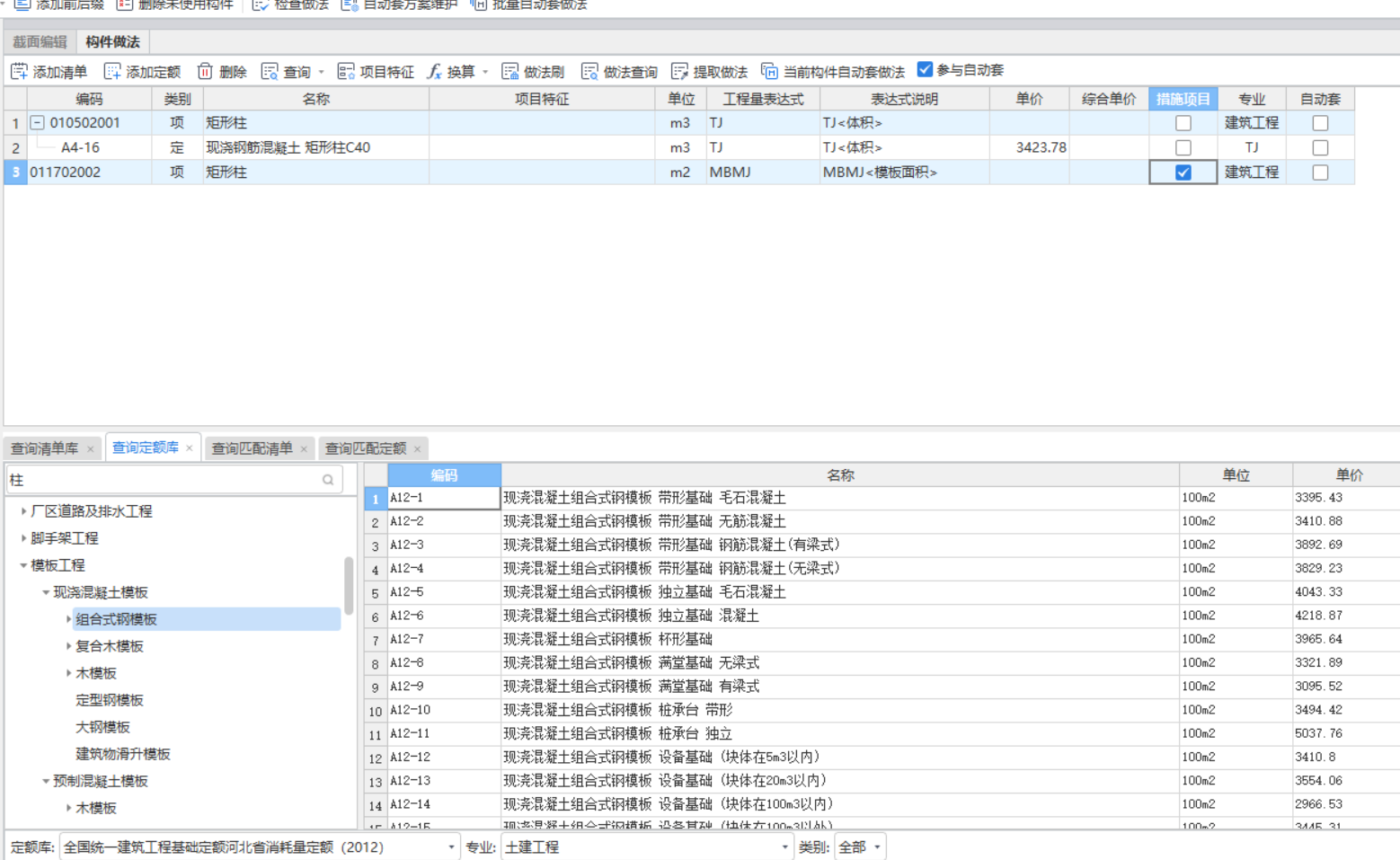Expand 脚手架工程 tree node
This screenshot has width=1400, height=860.
(23, 537)
